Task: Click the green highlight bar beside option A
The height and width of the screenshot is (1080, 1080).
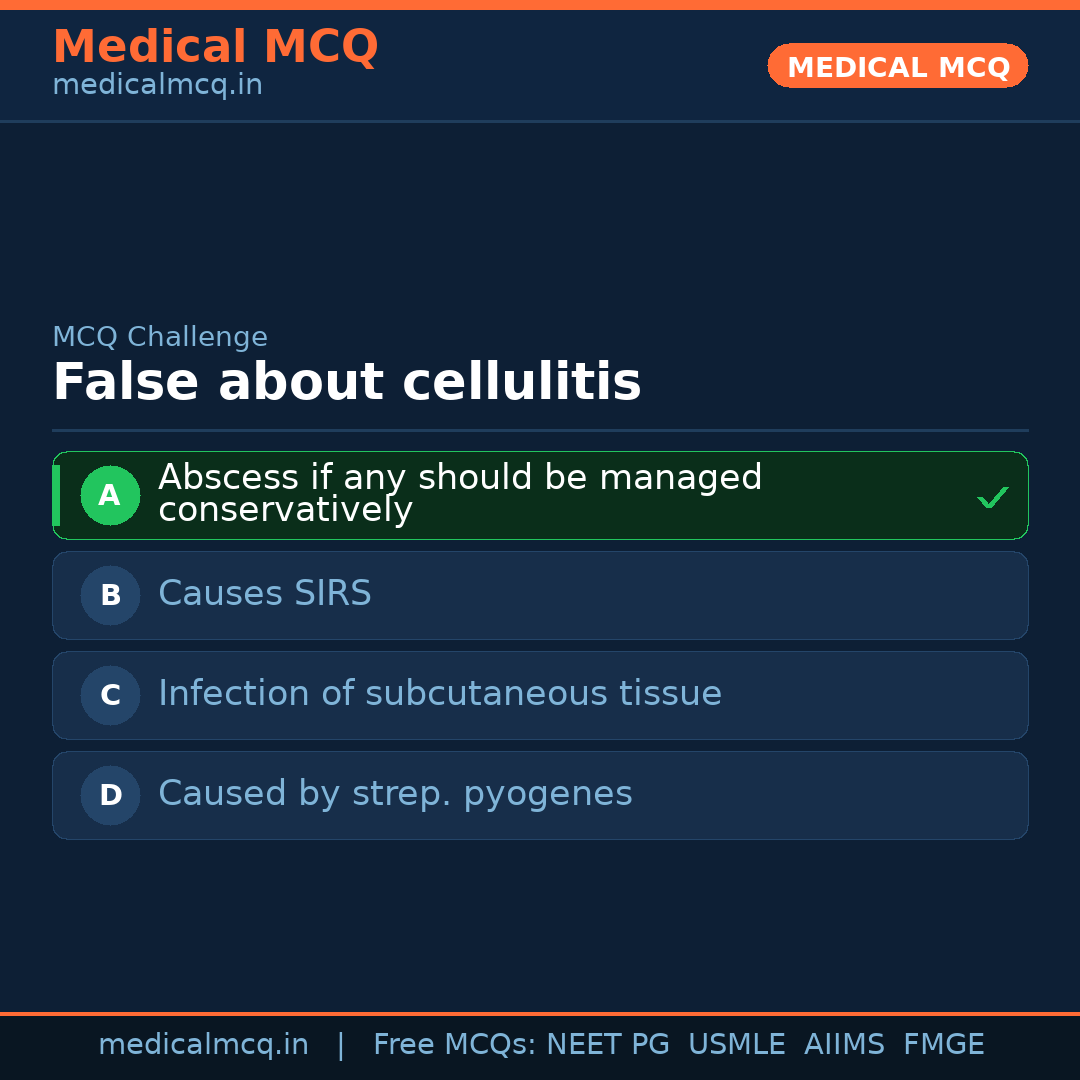Action: (x=56, y=495)
